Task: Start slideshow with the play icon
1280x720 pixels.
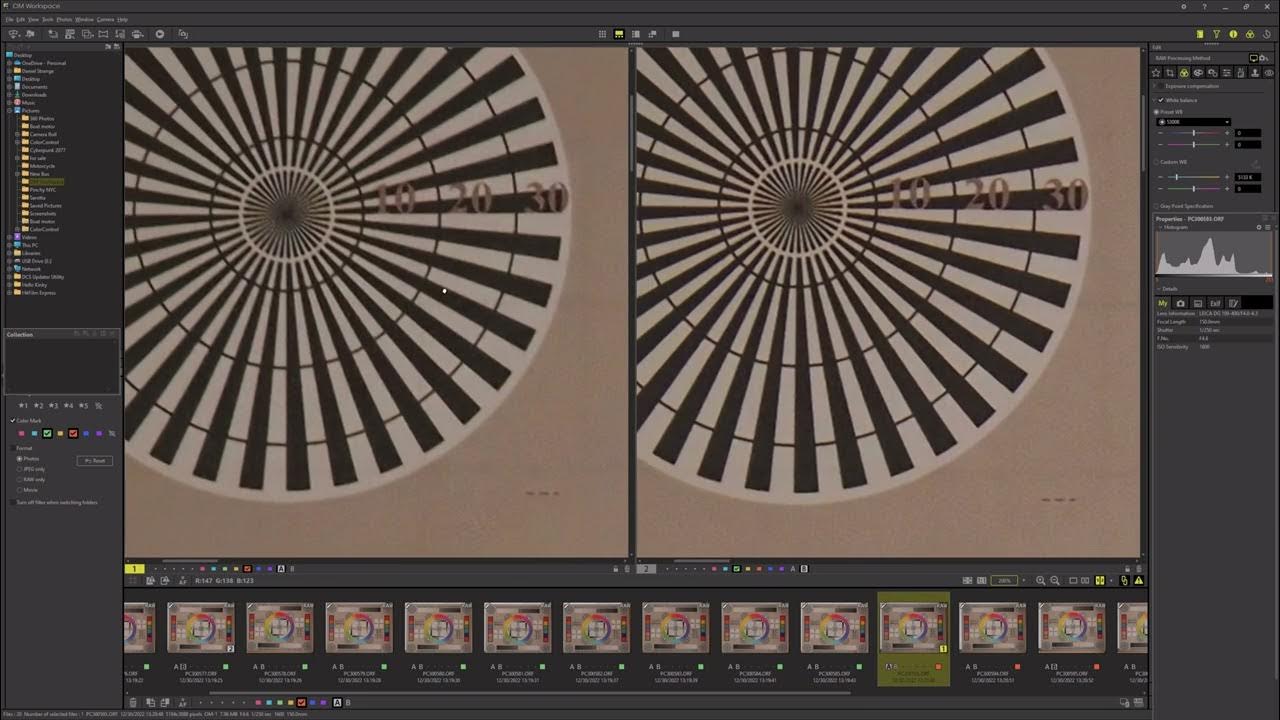Action: coord(160,34)
